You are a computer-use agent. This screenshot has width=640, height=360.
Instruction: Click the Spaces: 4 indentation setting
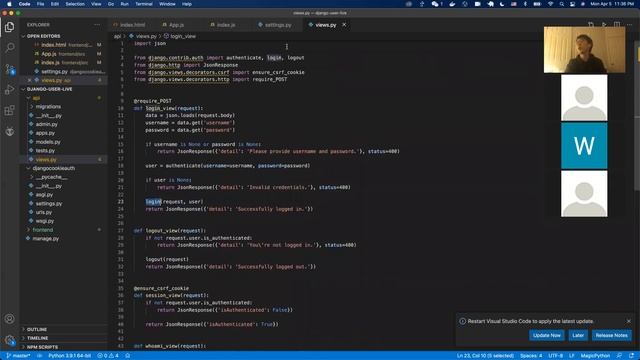click(x=531, y=356)
